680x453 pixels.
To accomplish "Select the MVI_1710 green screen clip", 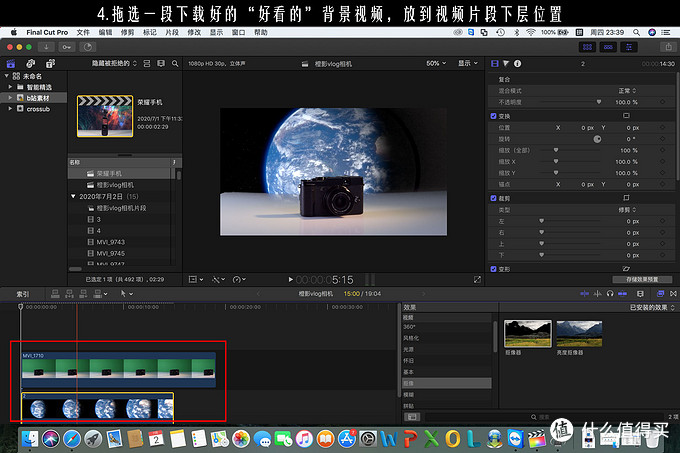I will [118, 369].
